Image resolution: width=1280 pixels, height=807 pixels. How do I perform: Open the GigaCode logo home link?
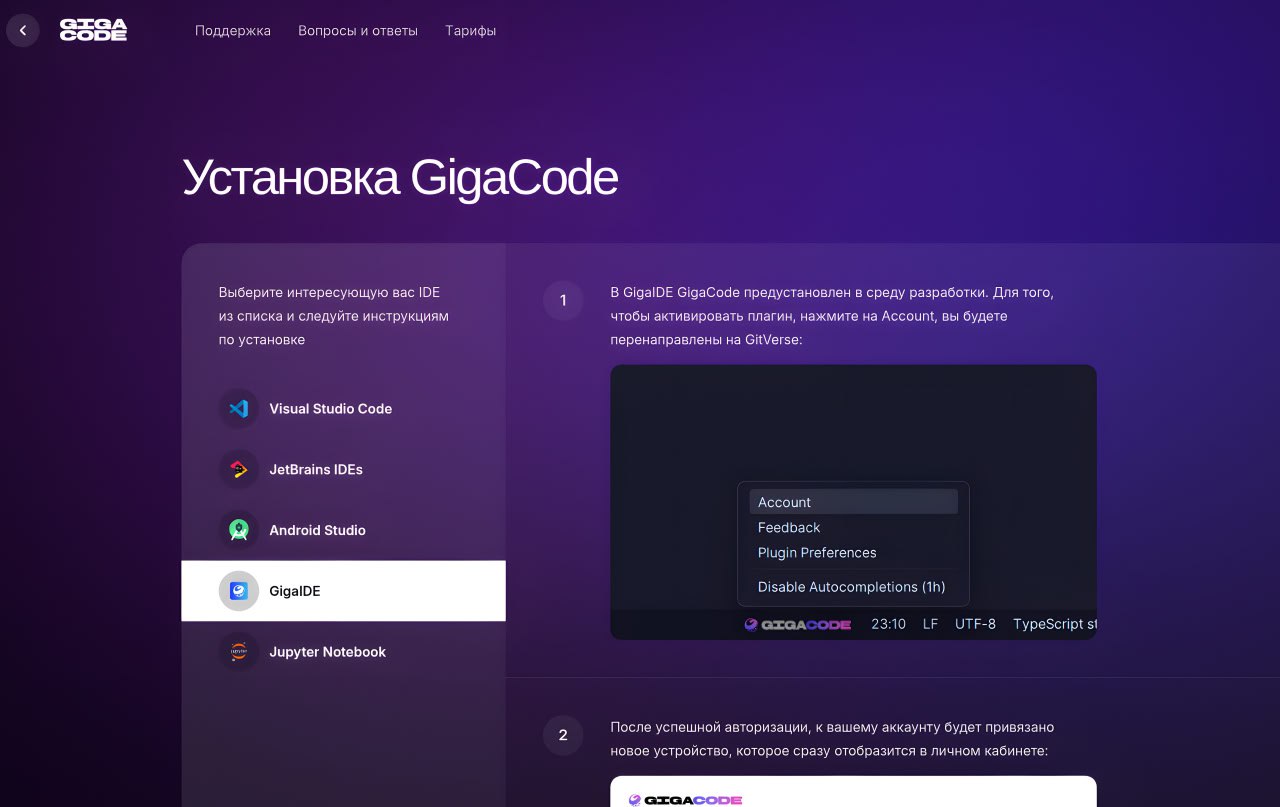(93, 30)
